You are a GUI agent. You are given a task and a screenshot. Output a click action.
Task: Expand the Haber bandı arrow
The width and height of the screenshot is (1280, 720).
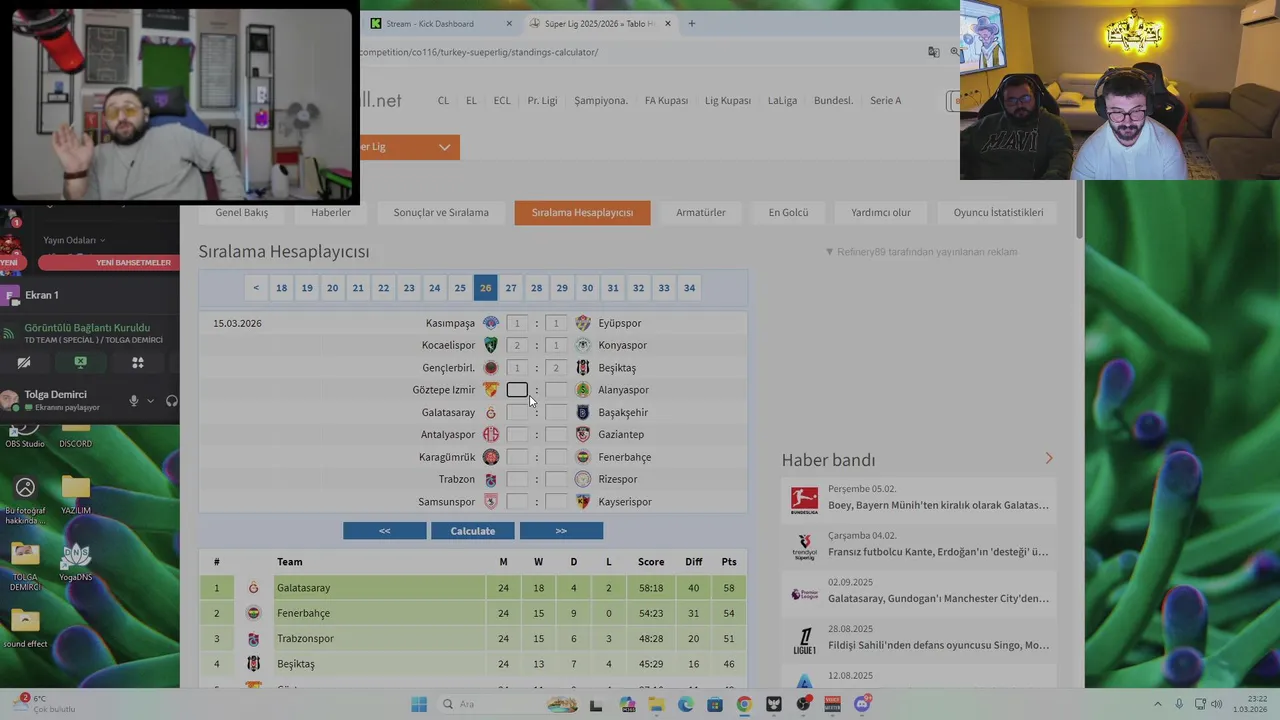click(x=1049, y=458)
